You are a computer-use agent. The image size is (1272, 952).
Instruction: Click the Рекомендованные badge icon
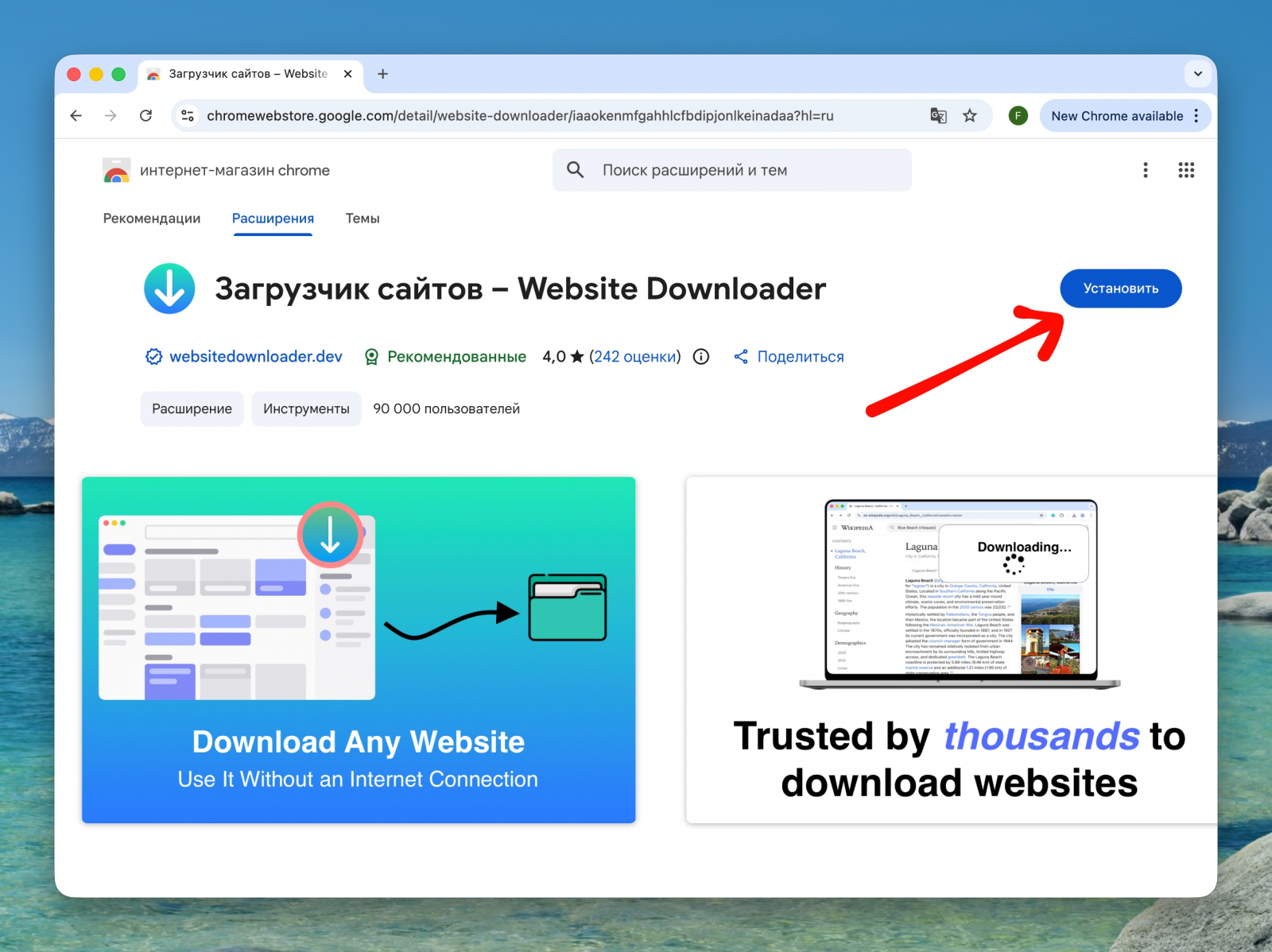[x=370, y=356]
